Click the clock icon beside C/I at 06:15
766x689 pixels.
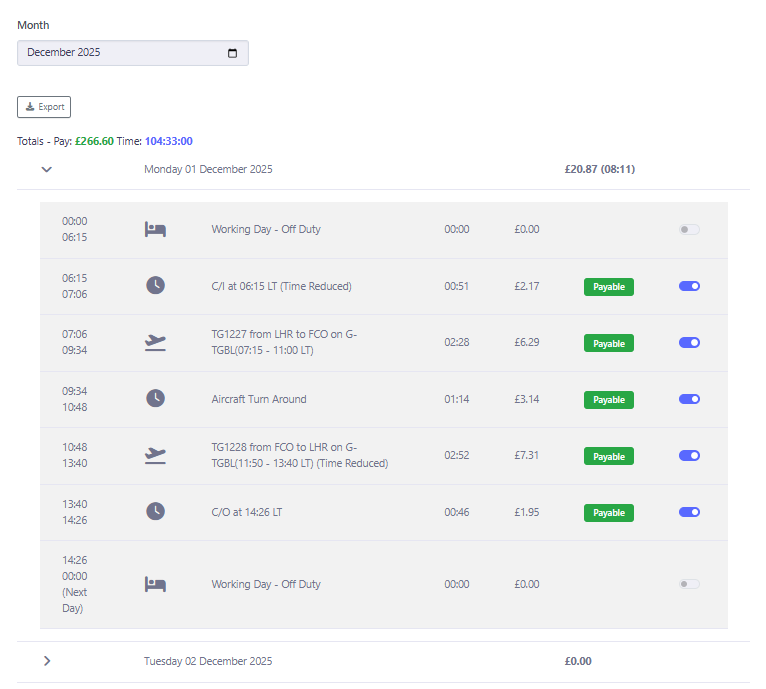[155, 286]
